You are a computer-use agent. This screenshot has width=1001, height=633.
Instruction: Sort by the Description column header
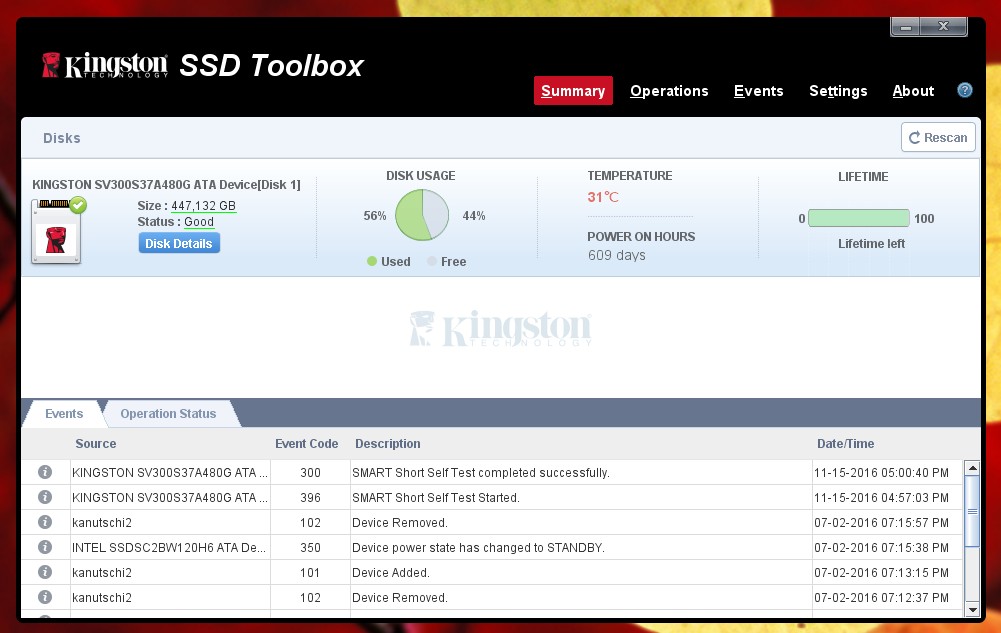(x=388, y=443)
